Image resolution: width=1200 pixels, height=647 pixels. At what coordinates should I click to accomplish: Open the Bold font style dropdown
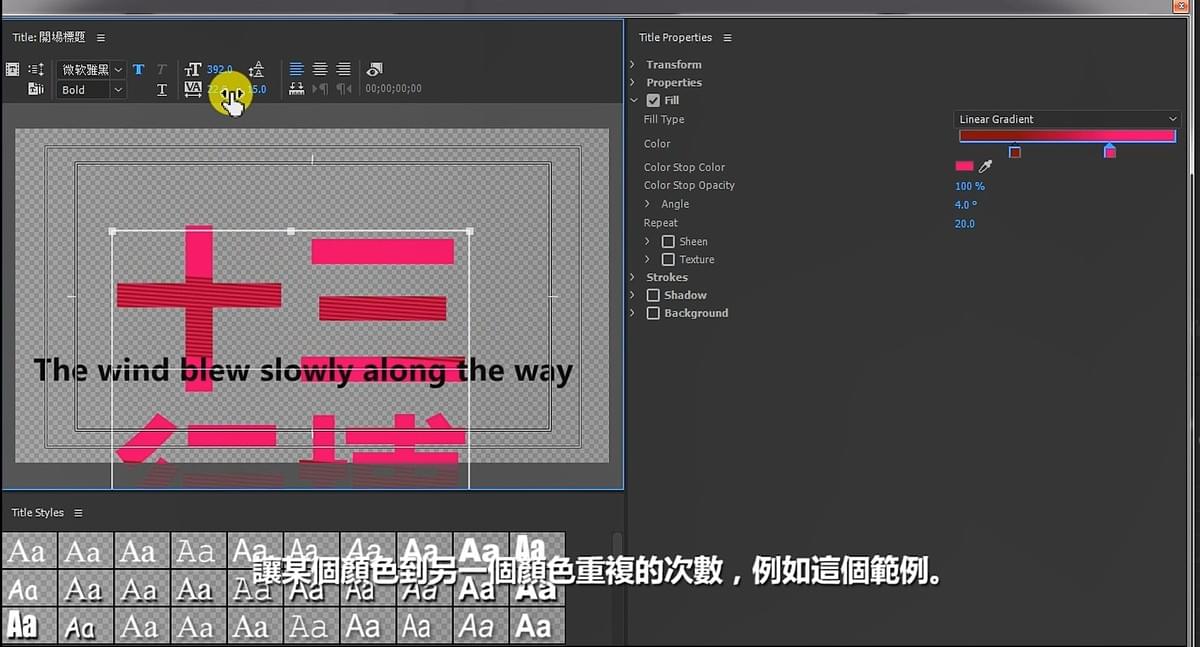(x=91, y=90)
